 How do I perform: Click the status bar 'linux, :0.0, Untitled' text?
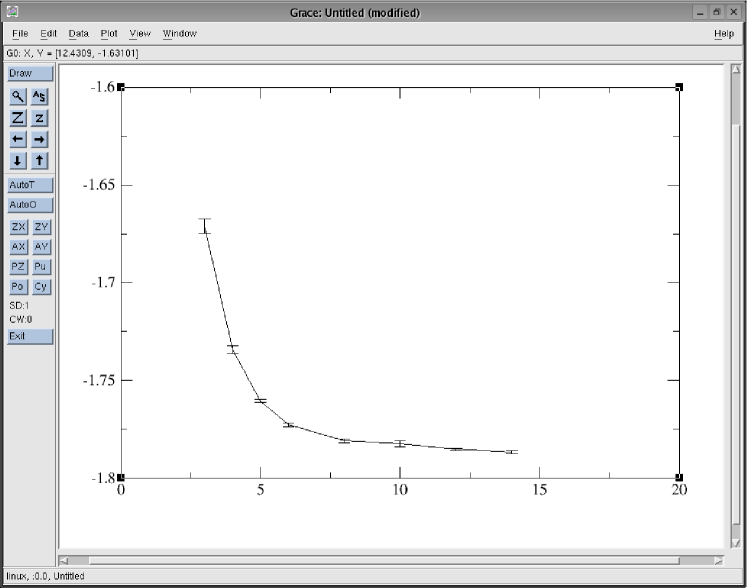(x=45, y=576)
